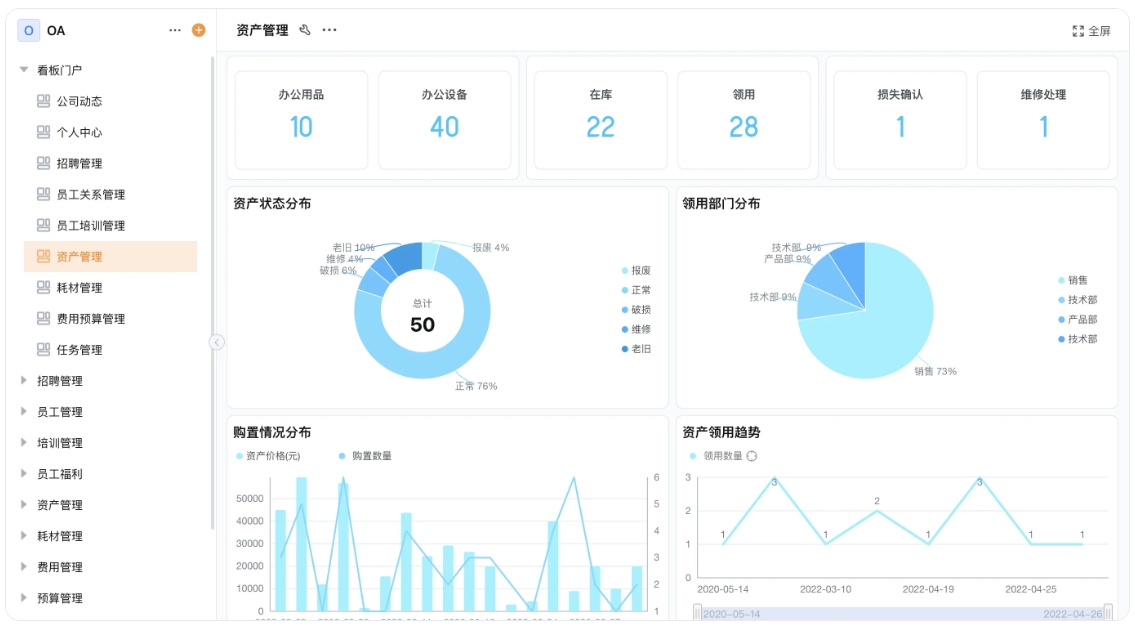Collapse the 看板门户 section

coord(22,69)
